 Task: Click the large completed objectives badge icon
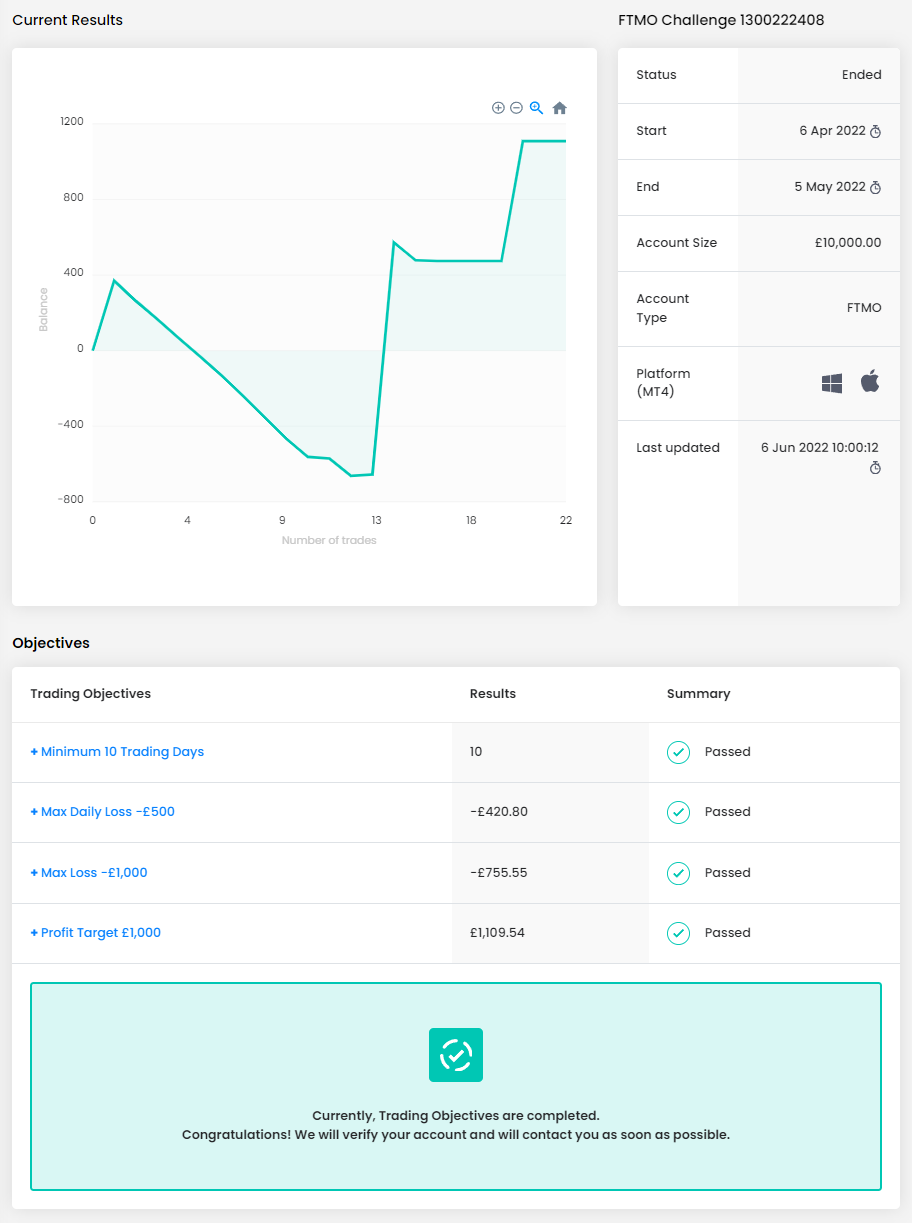click(x=456, y=1055)
